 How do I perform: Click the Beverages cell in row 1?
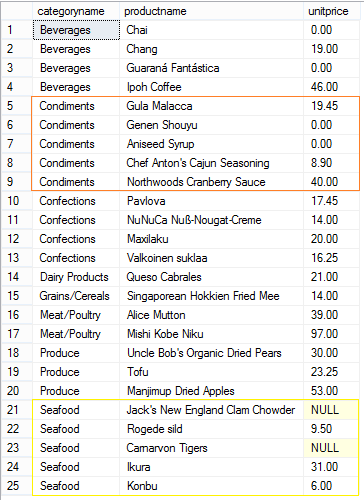click(76, 30)
